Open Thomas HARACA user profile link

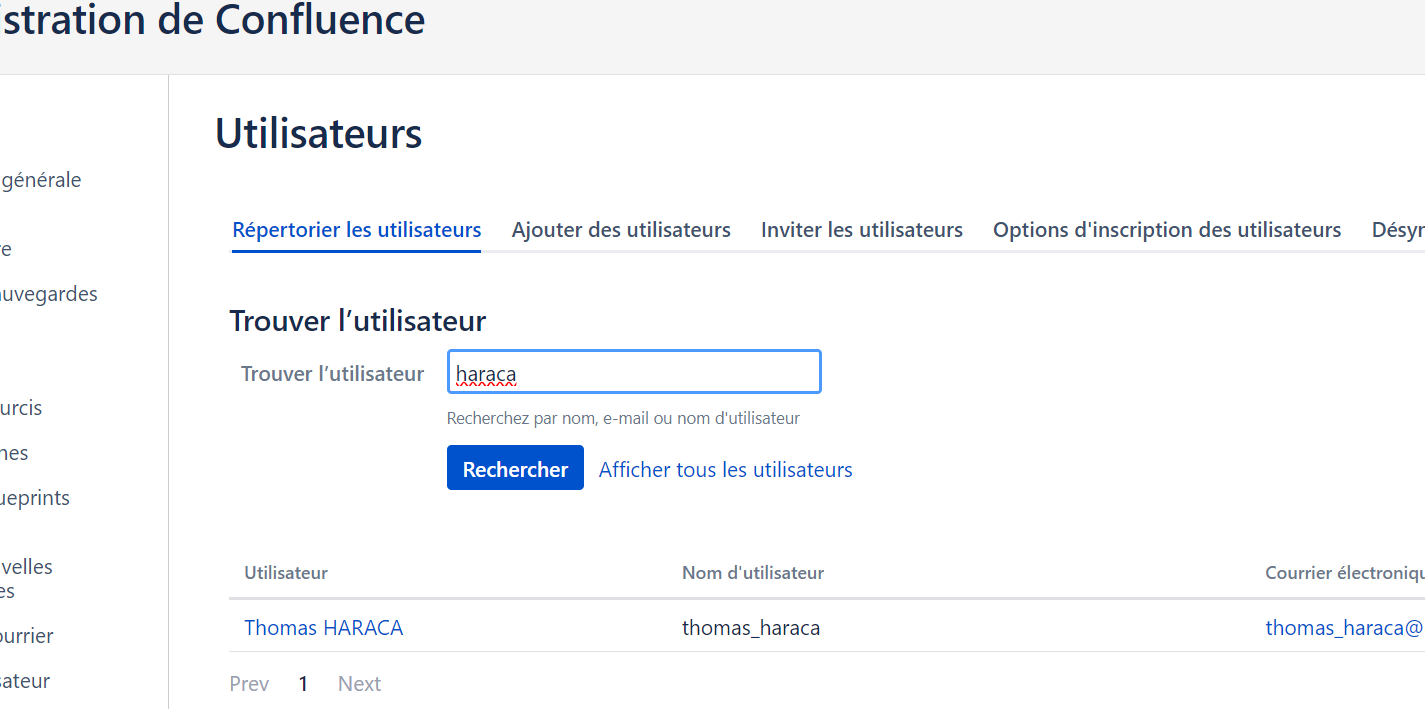tap(324, 628)
